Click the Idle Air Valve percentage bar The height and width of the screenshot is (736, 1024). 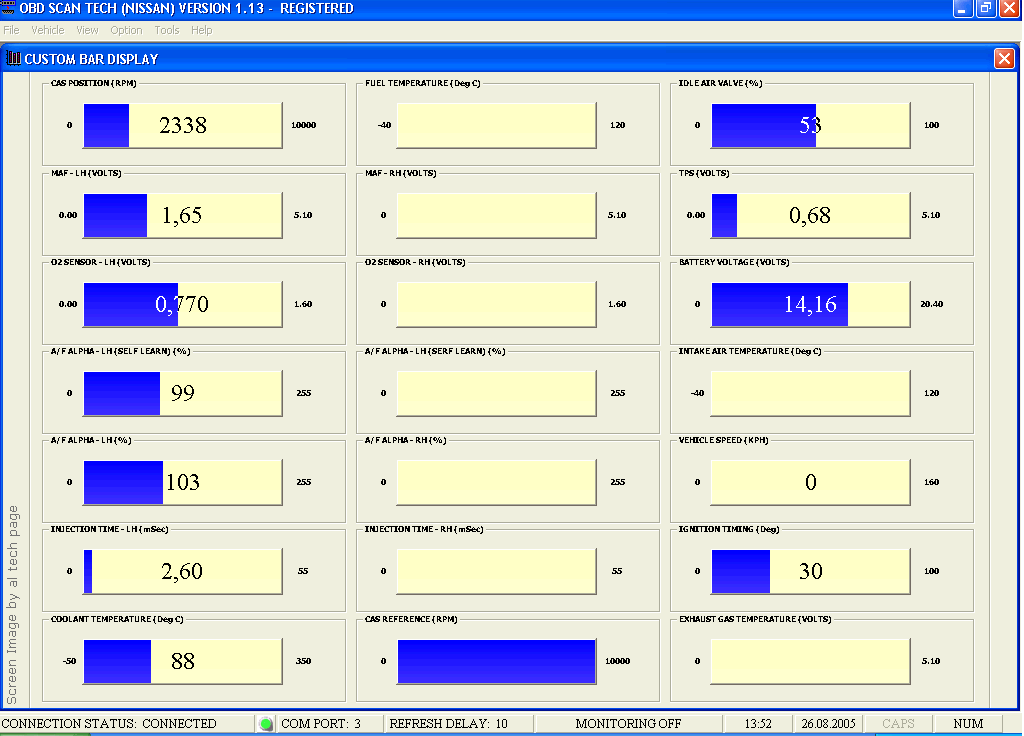[x=810, y=125]
